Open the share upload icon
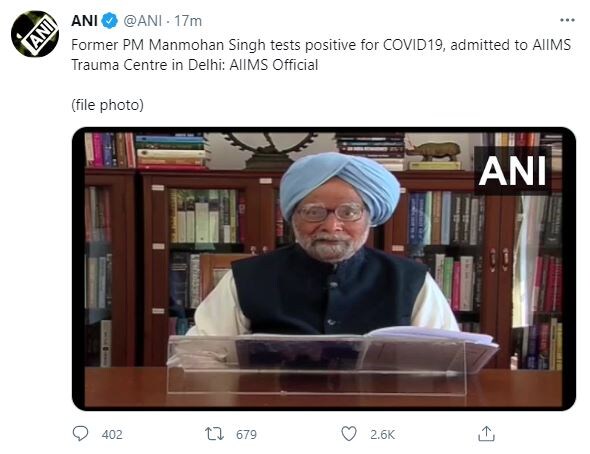Screen dimensions: 590x454 point(486,433)
